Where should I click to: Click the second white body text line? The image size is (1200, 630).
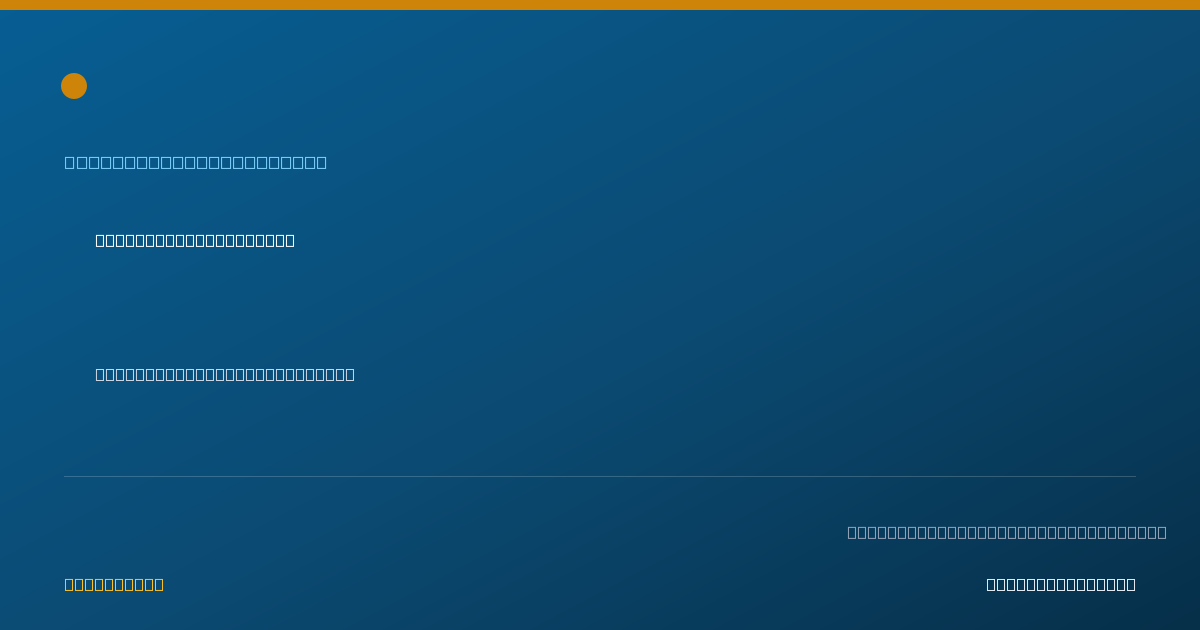click(225, 374)
